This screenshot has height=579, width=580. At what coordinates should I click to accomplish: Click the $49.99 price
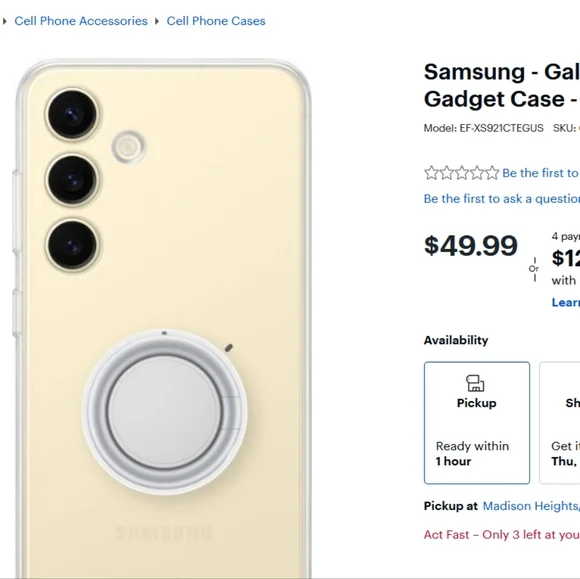(x=471, y=246)
